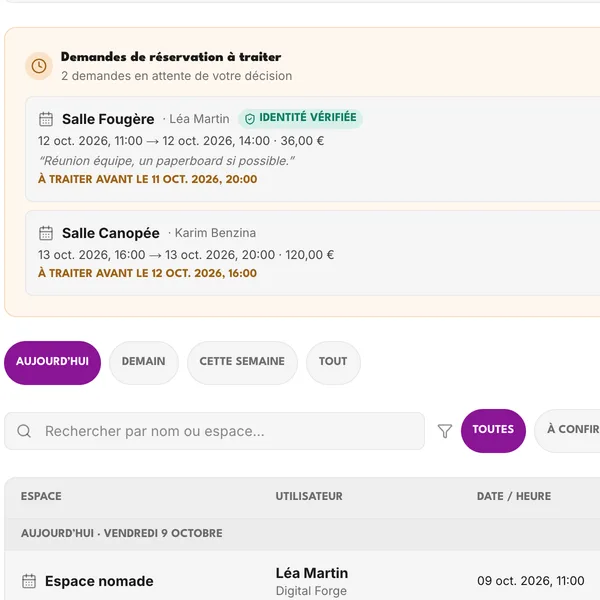Sort by the Date / Heure column header

coord(514,496)
